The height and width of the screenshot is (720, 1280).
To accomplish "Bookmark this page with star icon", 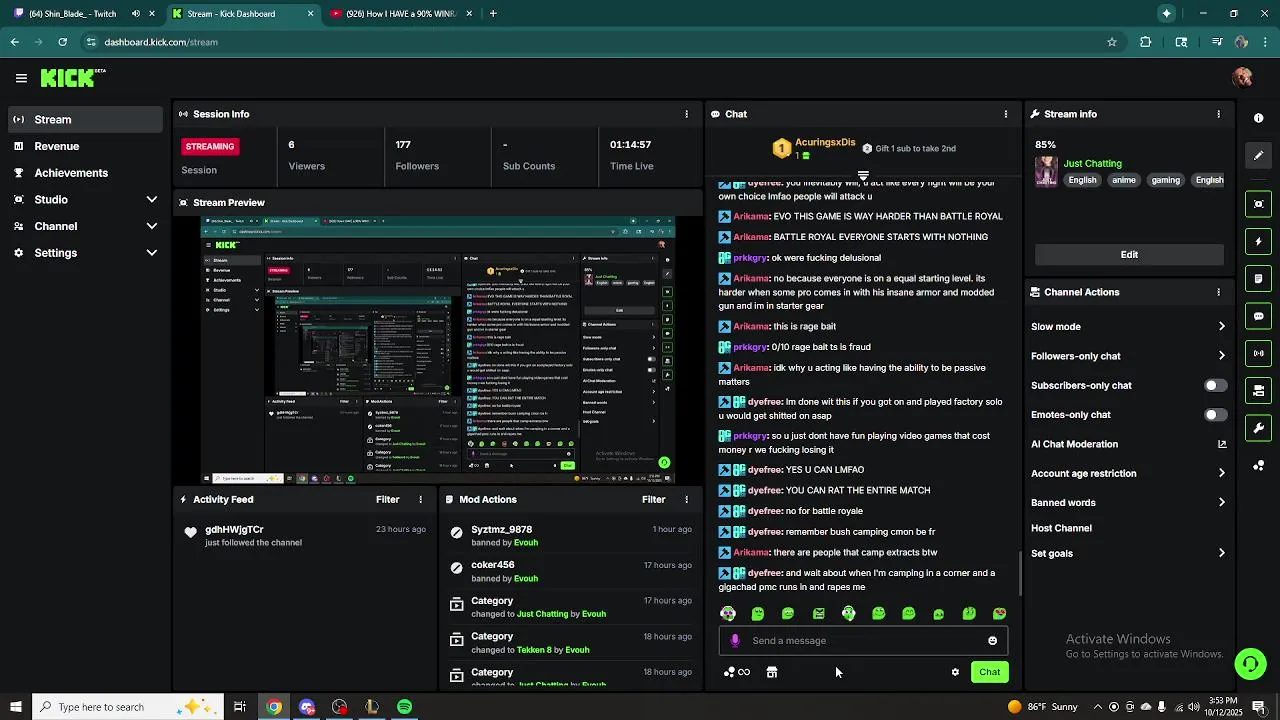I will (x=1111, y=42).
